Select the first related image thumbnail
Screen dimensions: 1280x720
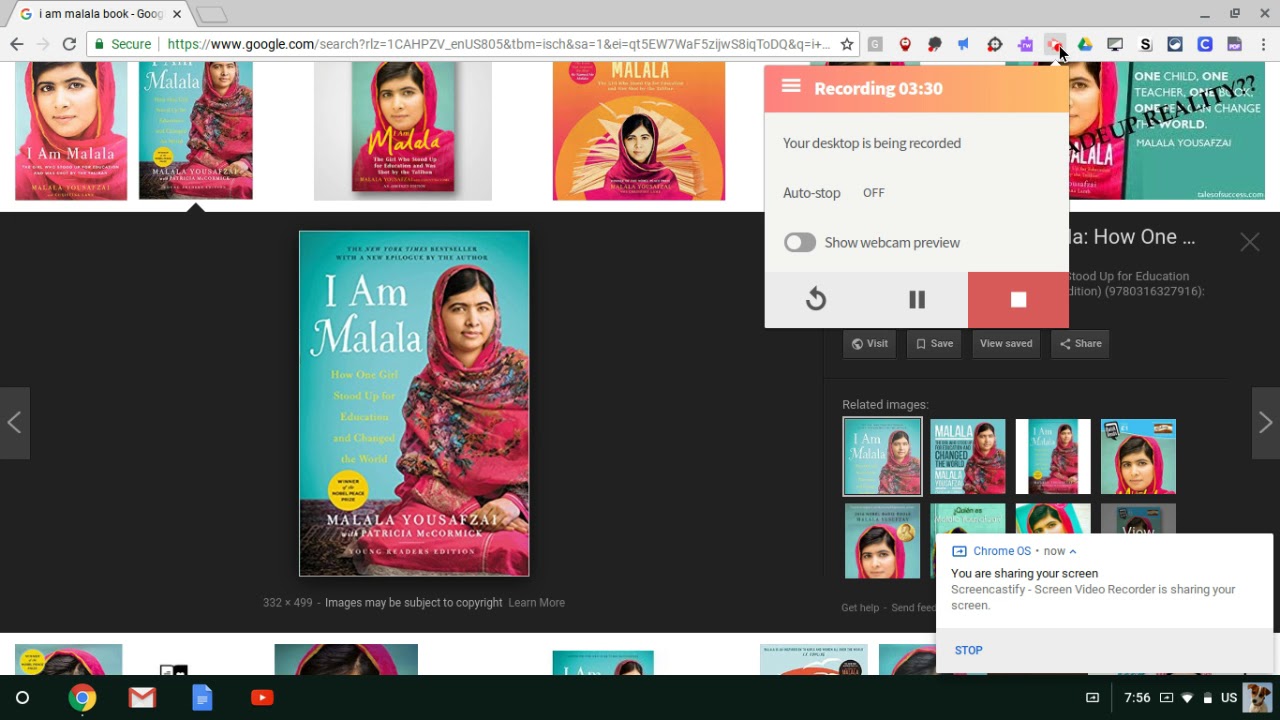[x=882, y=457]
